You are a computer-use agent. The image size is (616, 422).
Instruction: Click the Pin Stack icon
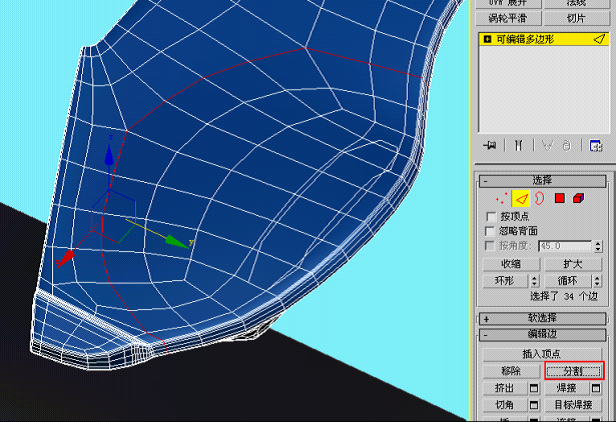click(x=490, y=146)
